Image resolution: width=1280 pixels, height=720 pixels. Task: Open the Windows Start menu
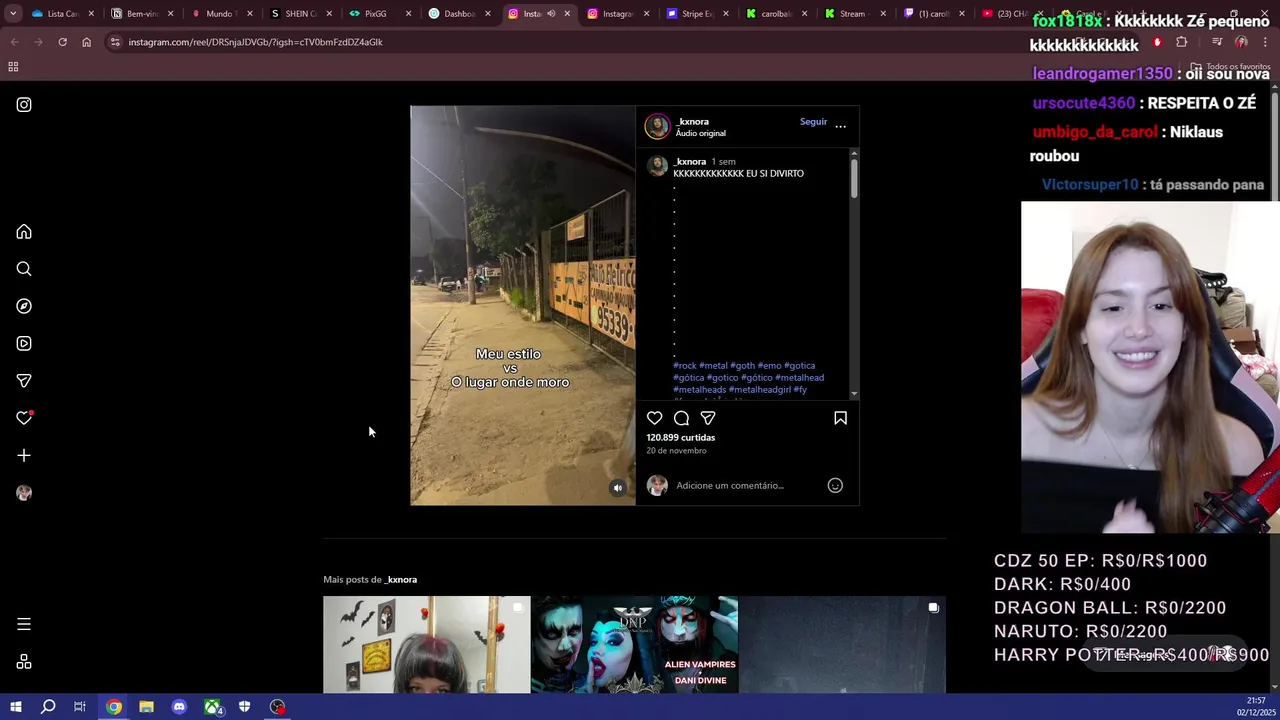click(x=15, y=707)
